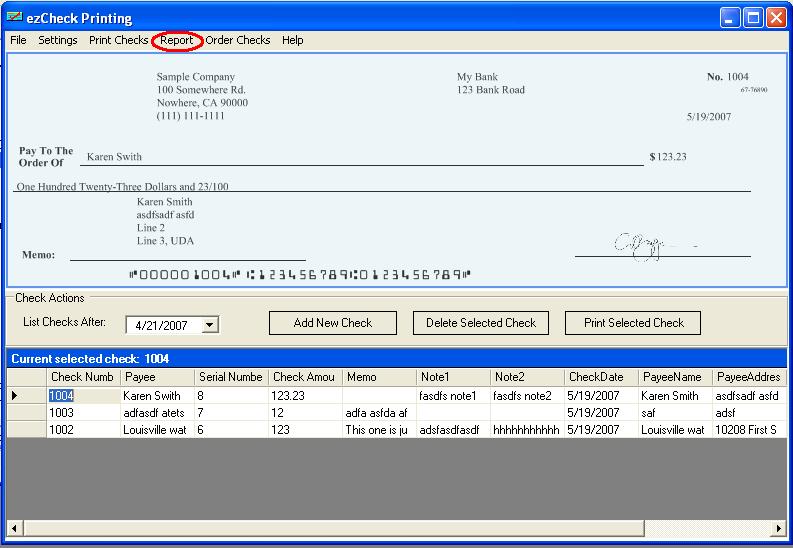Viewport: 793px width, 548px height.
Task: Open the Order Checks menu
Action: [238, 40]
